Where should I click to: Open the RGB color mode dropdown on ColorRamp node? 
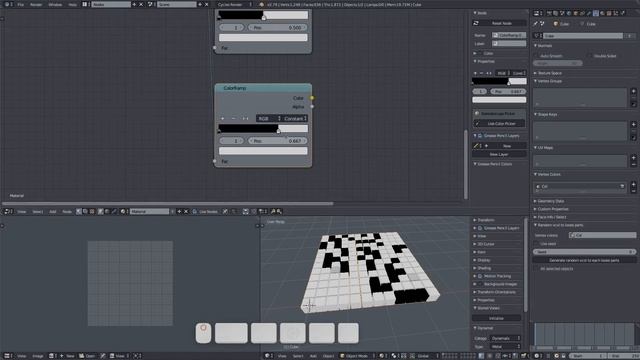[x=269, y=118]
